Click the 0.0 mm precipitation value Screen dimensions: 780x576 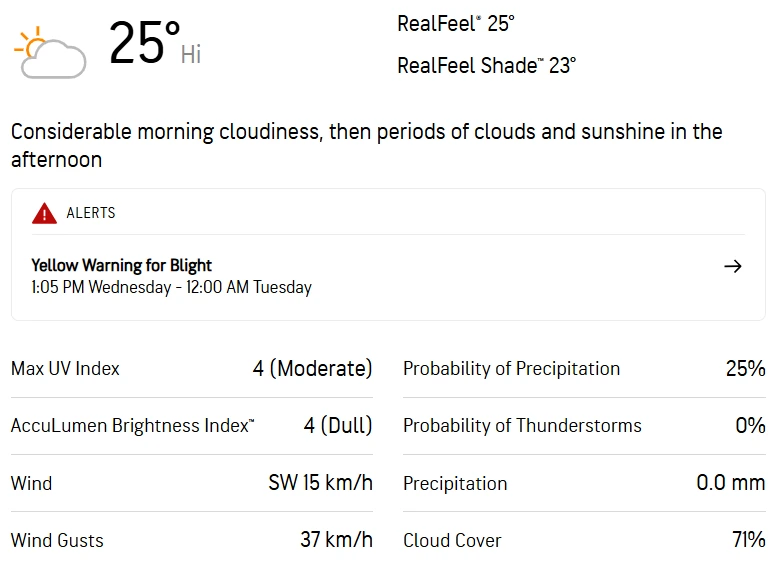730,483
